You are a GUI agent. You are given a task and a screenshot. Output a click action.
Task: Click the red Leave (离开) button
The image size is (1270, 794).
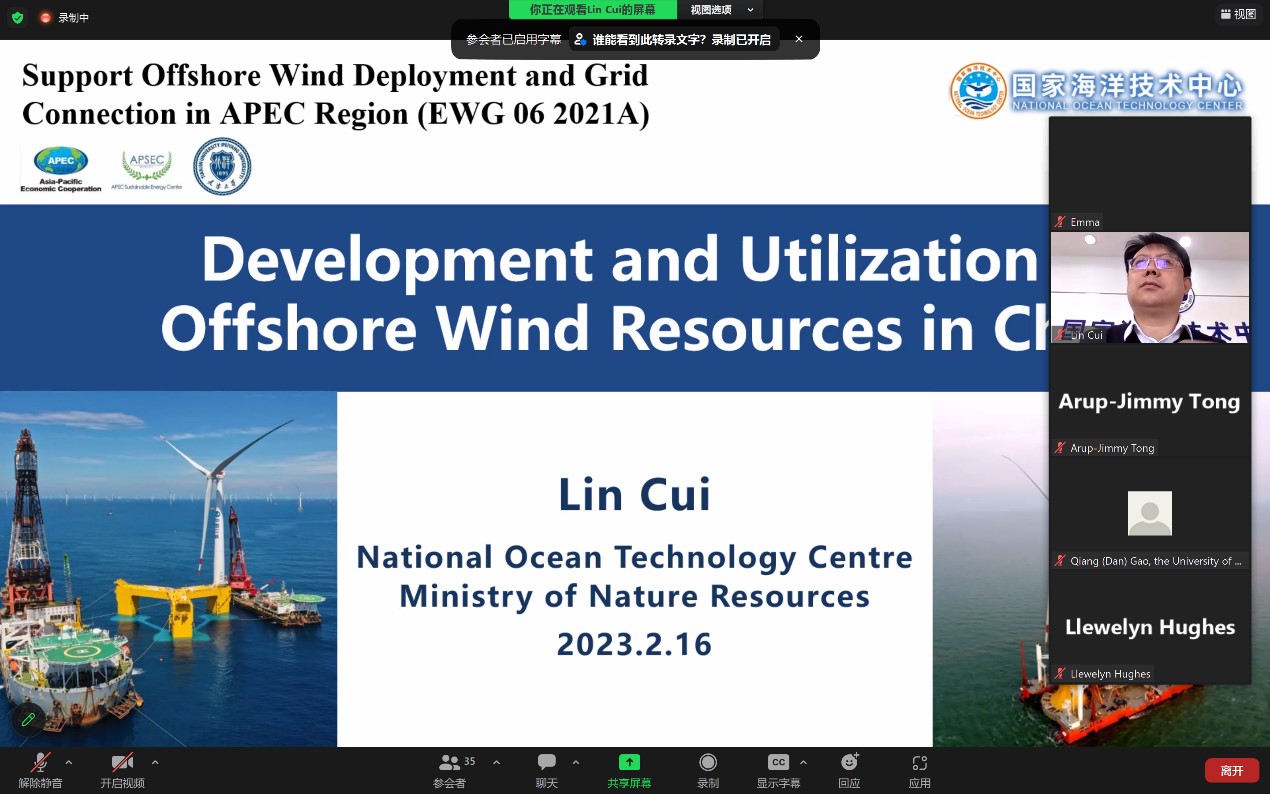(x=1231, y=771)
